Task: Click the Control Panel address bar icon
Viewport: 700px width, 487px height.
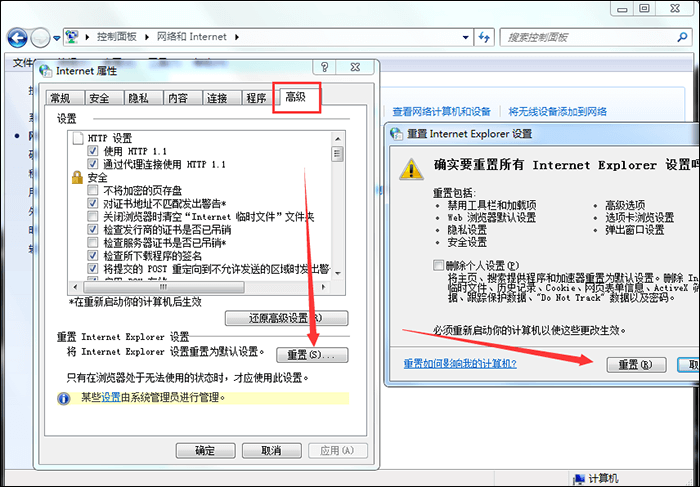Action: click(72, 37)
